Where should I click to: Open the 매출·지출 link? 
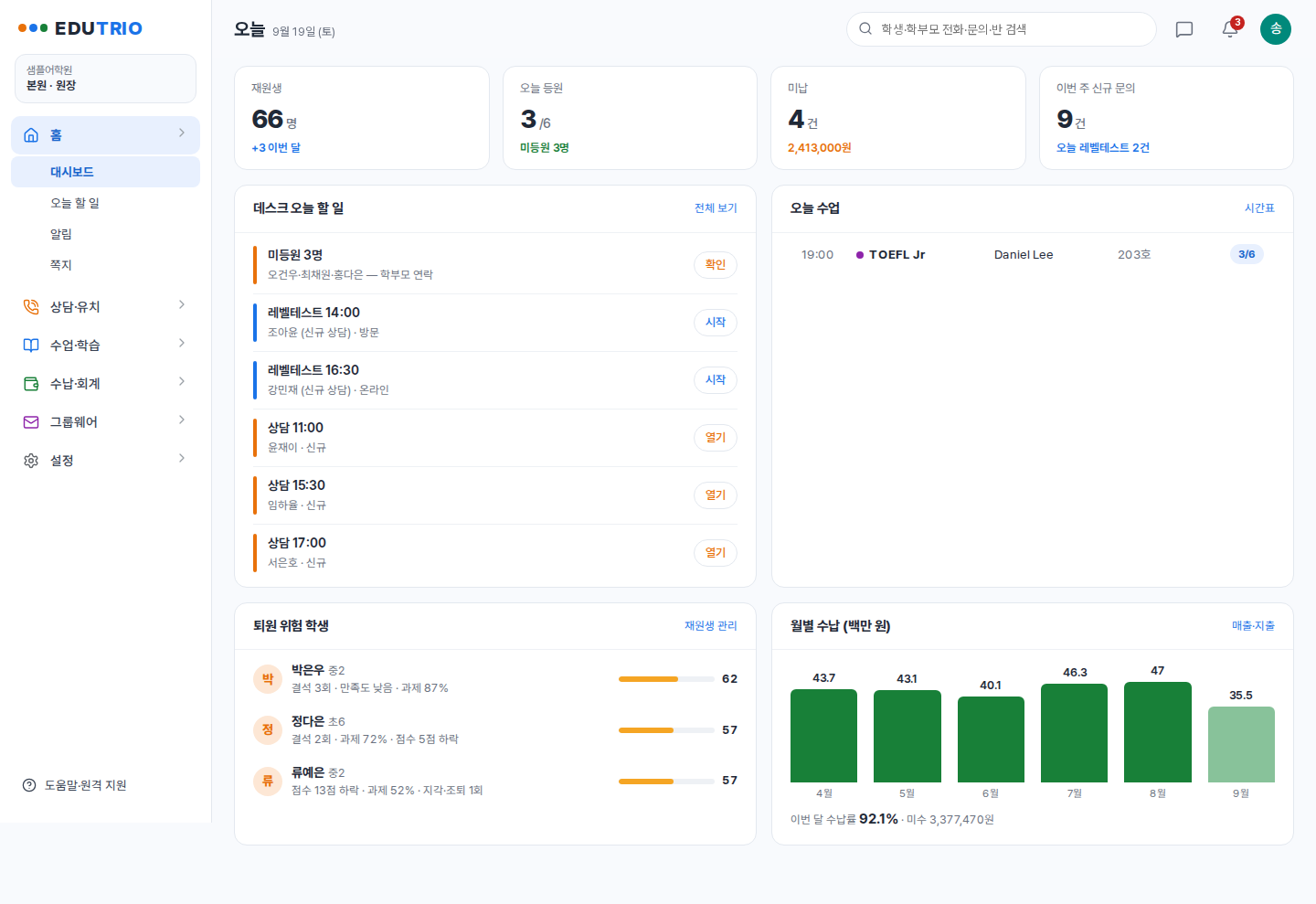(1253, 626)
